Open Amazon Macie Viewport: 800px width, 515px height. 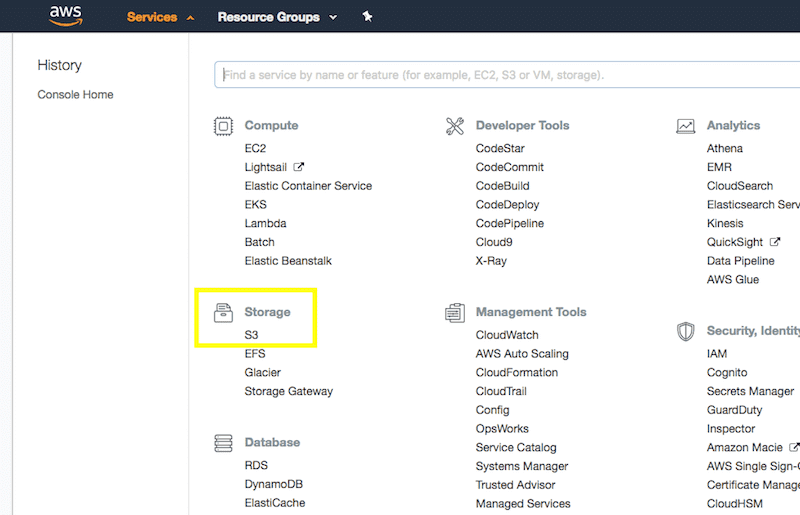[x=744, y=448]
